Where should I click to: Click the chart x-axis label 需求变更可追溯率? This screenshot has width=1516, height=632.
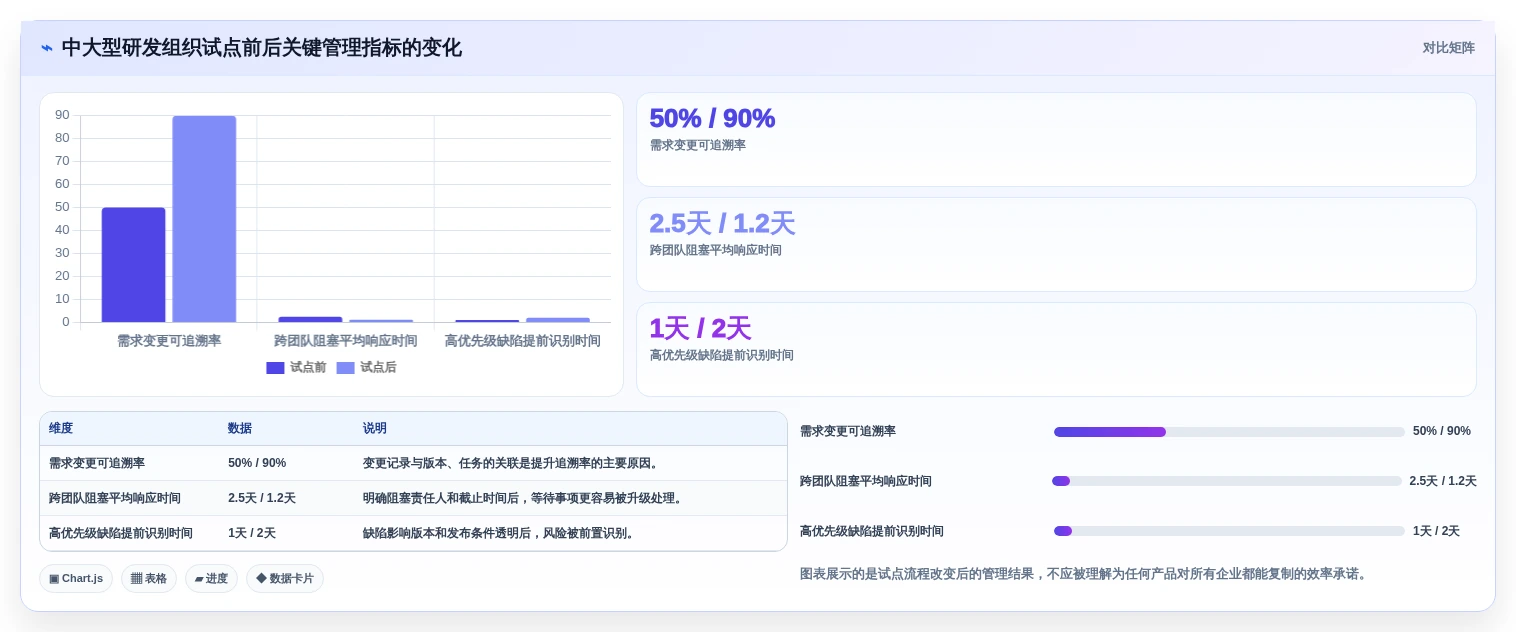(169, 341)
